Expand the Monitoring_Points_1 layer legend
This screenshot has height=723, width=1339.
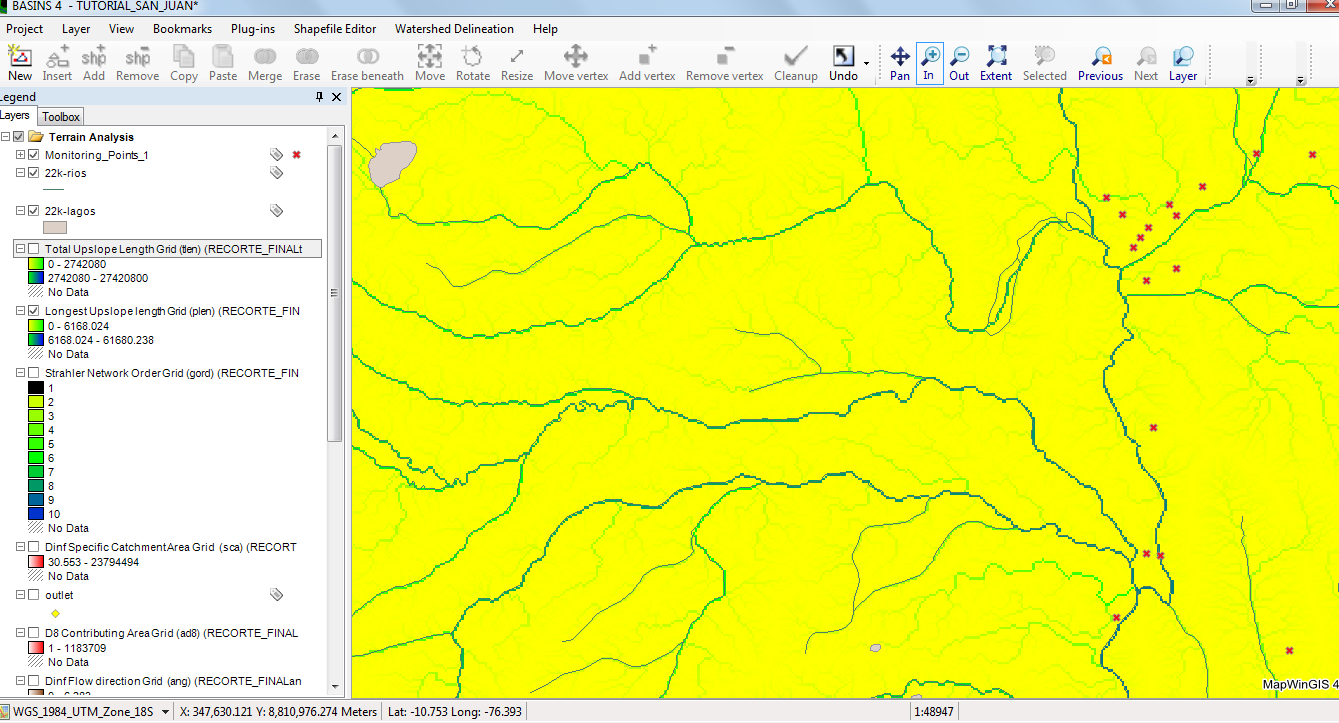pos(21,155)
